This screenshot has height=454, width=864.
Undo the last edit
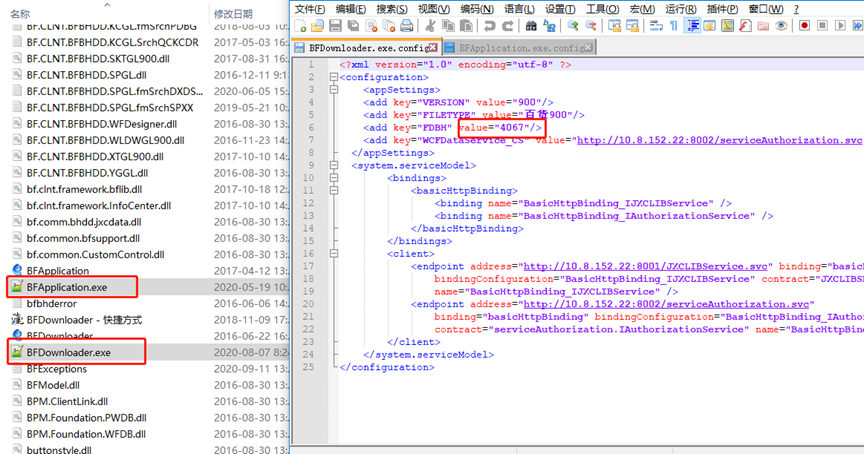coord(489,25)
